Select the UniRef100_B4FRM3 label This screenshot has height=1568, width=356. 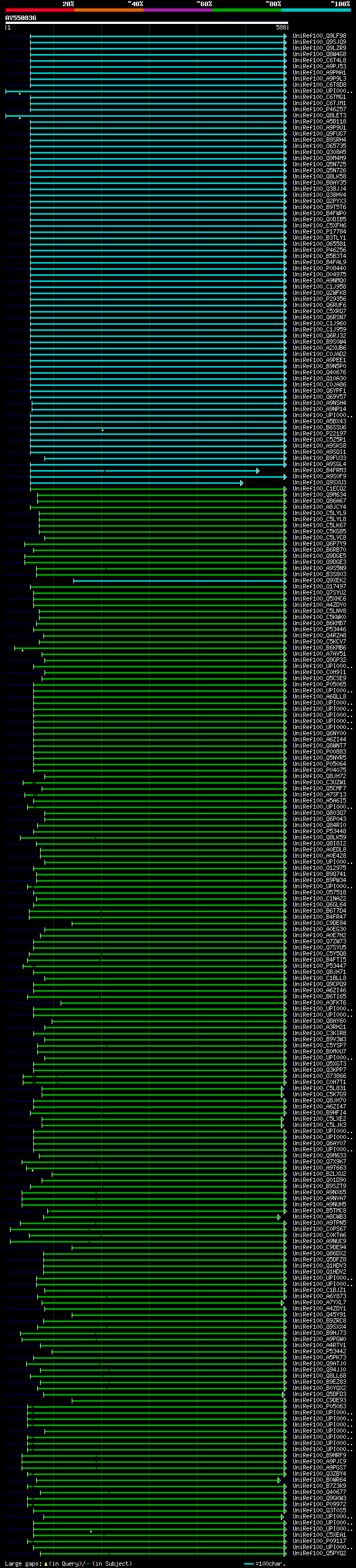[x=319, y=471]
